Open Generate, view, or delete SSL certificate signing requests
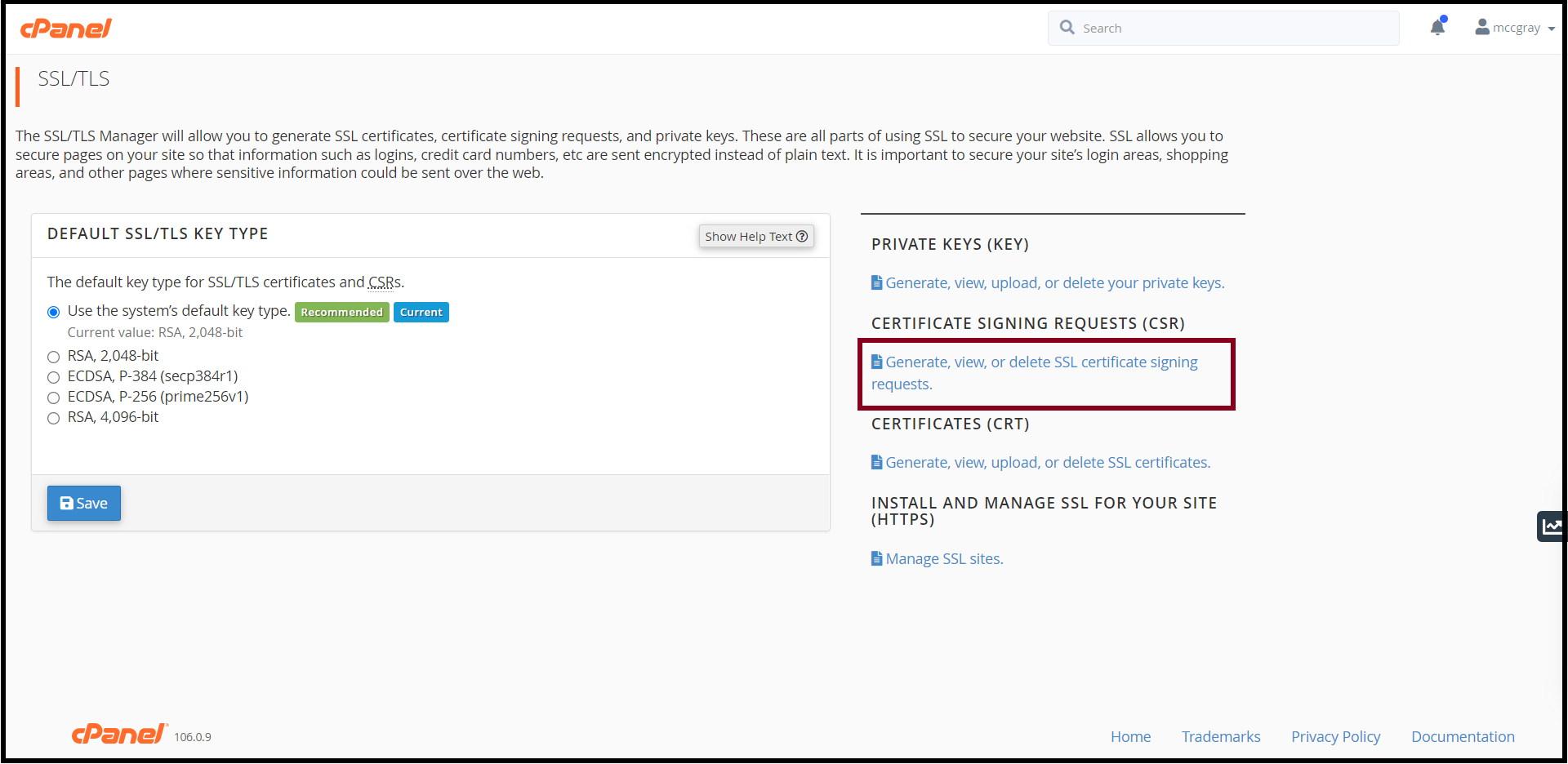The image size is (1568, 764). click(1035, 373)
